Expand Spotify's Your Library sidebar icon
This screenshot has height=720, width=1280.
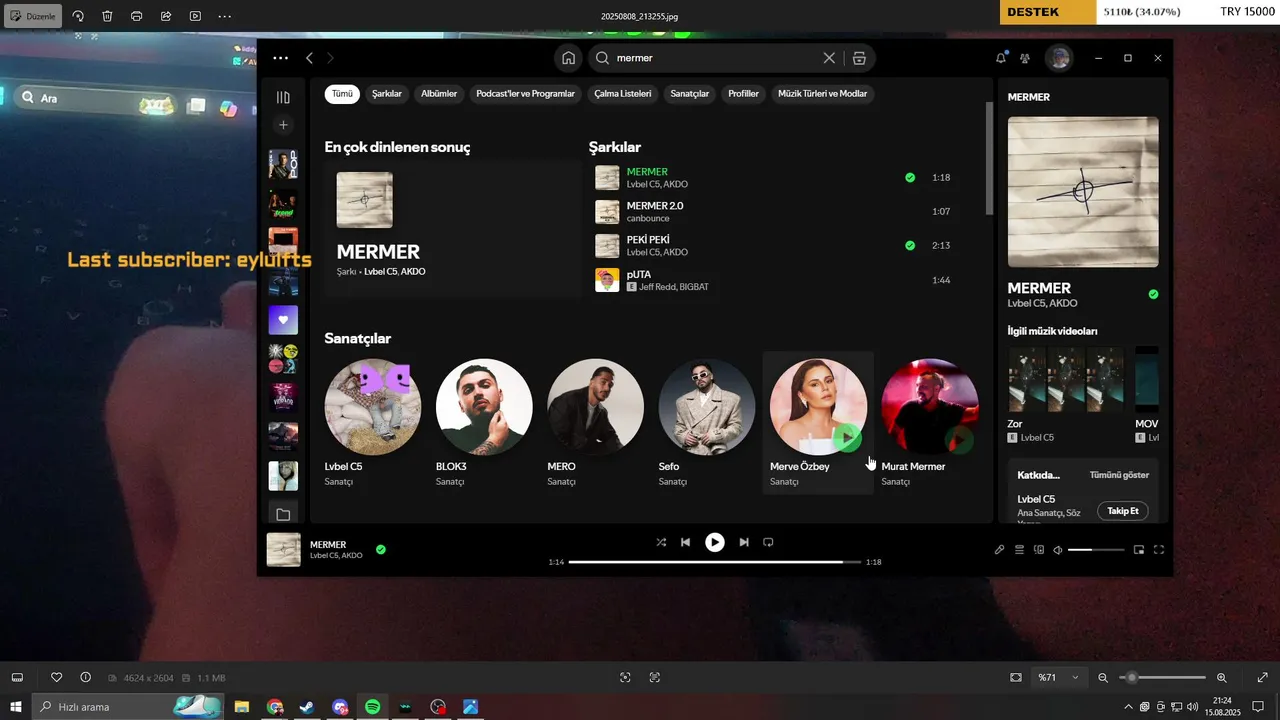click(283, 97)
